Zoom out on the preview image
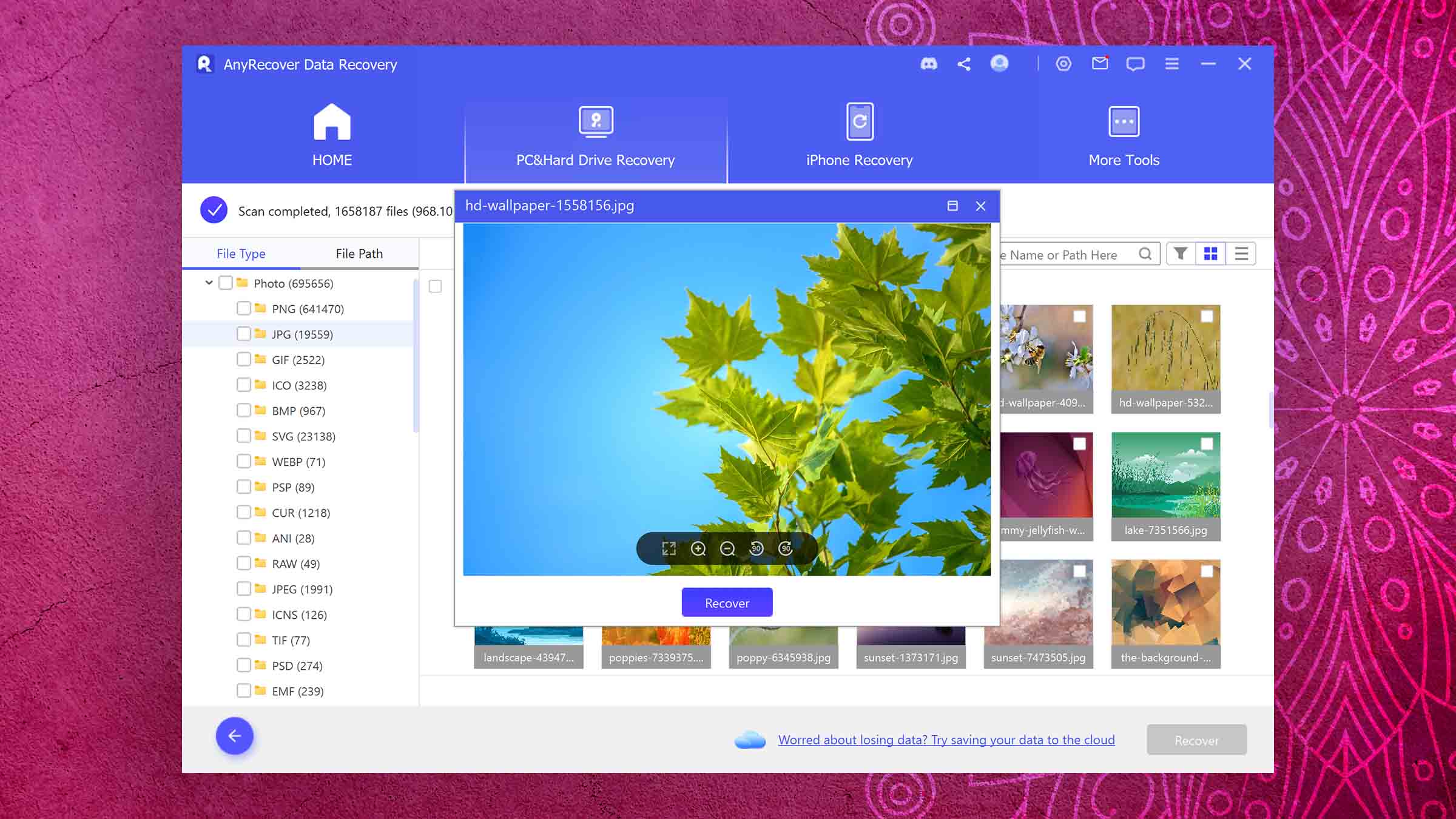The height and width of the screenshot is (819, 1456). point(727,548)
